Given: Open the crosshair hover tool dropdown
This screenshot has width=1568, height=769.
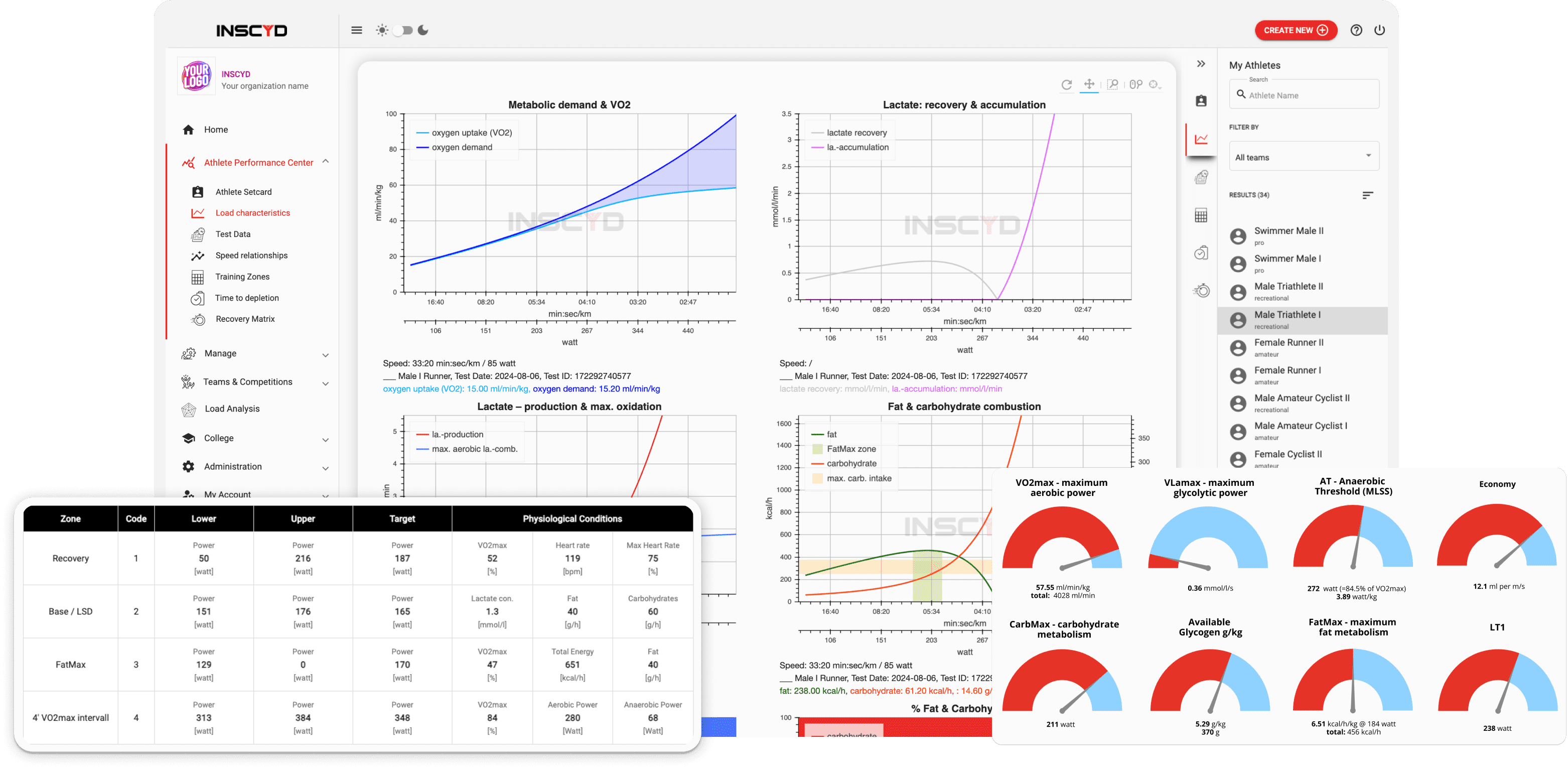Looking at the screenshot, I should 1155,85.
